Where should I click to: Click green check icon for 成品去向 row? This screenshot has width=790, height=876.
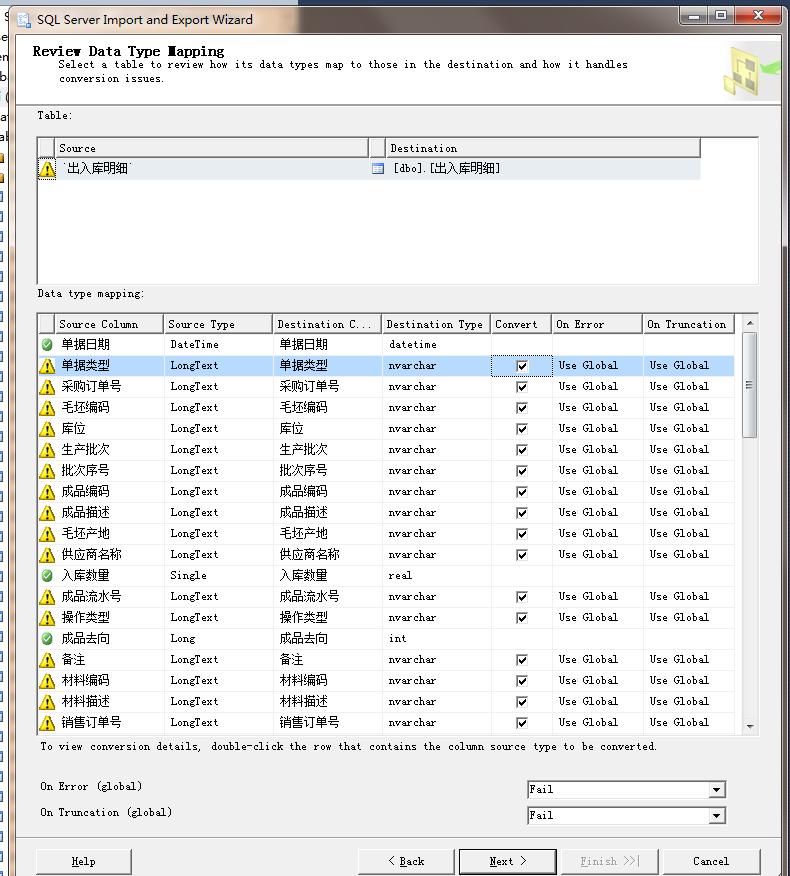point(47,639)
